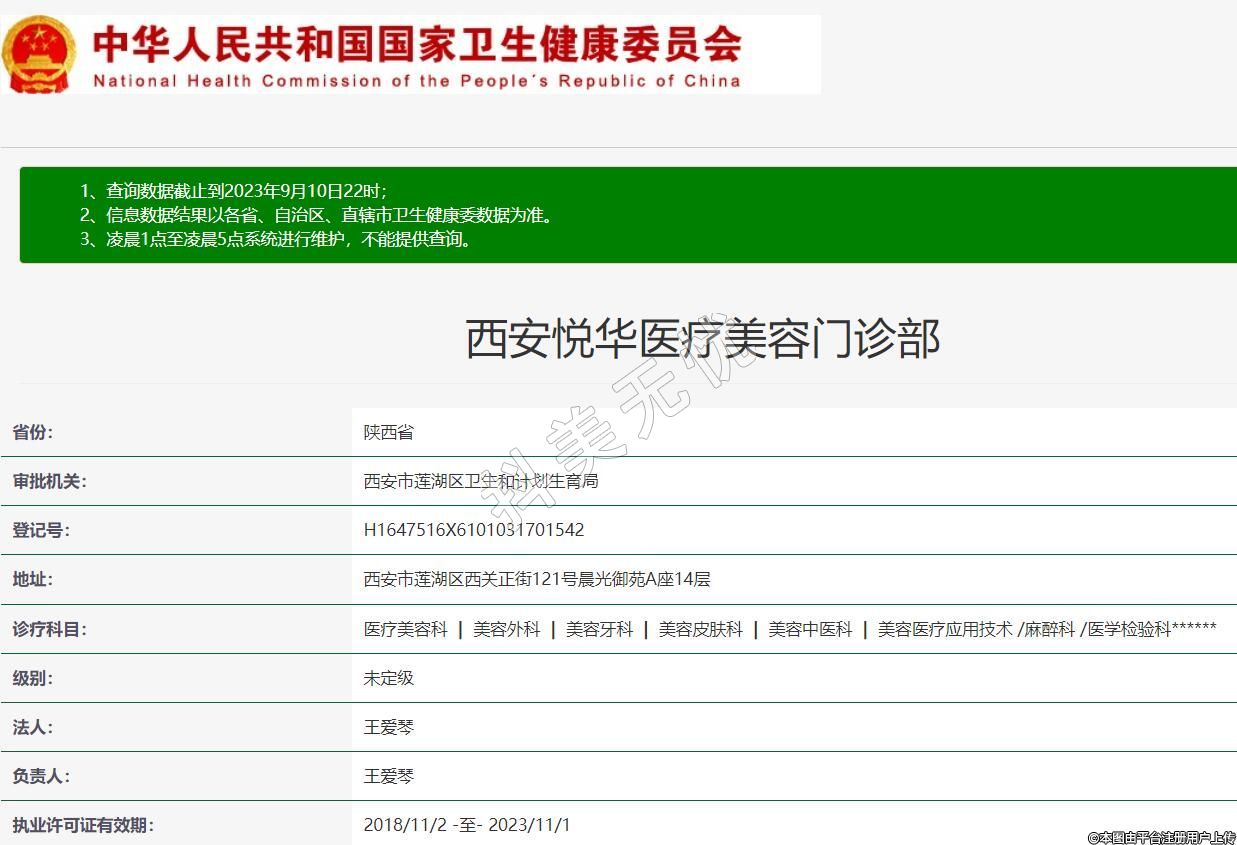Click the 王爱琴 name in 负责人 row
The height and width of the screenshot is (845, 1237).
388,776
